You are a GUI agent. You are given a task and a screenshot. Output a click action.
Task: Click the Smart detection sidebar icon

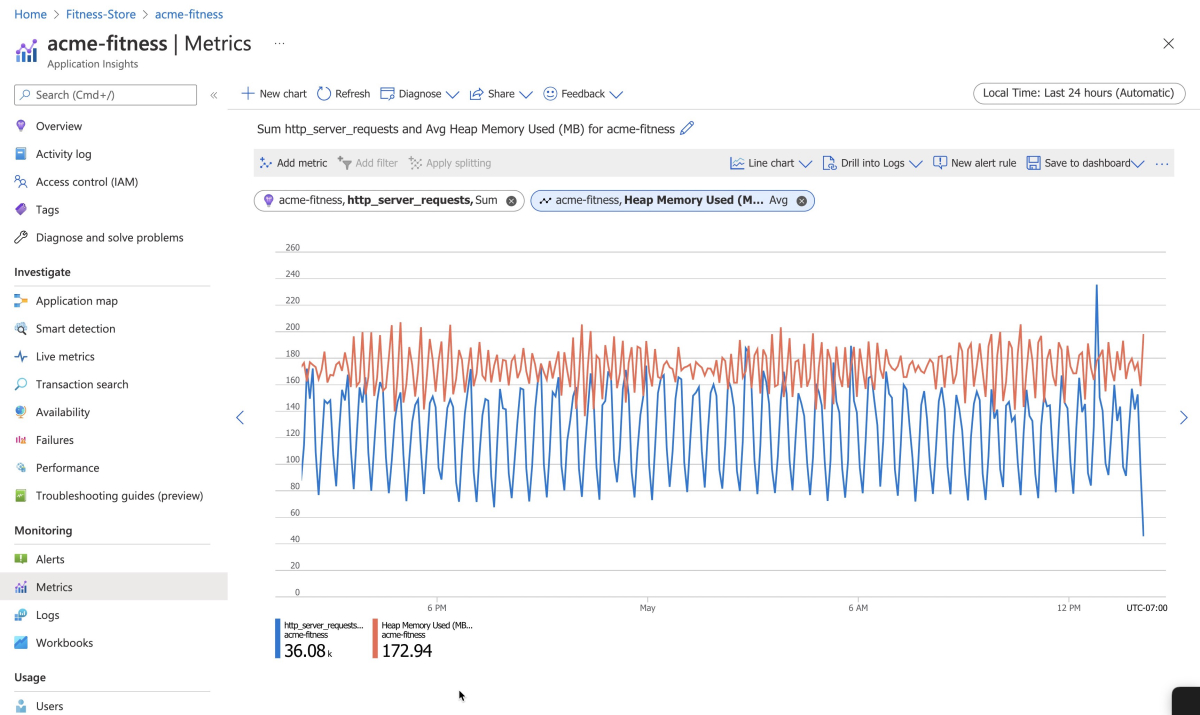click(x=21, y=329)
